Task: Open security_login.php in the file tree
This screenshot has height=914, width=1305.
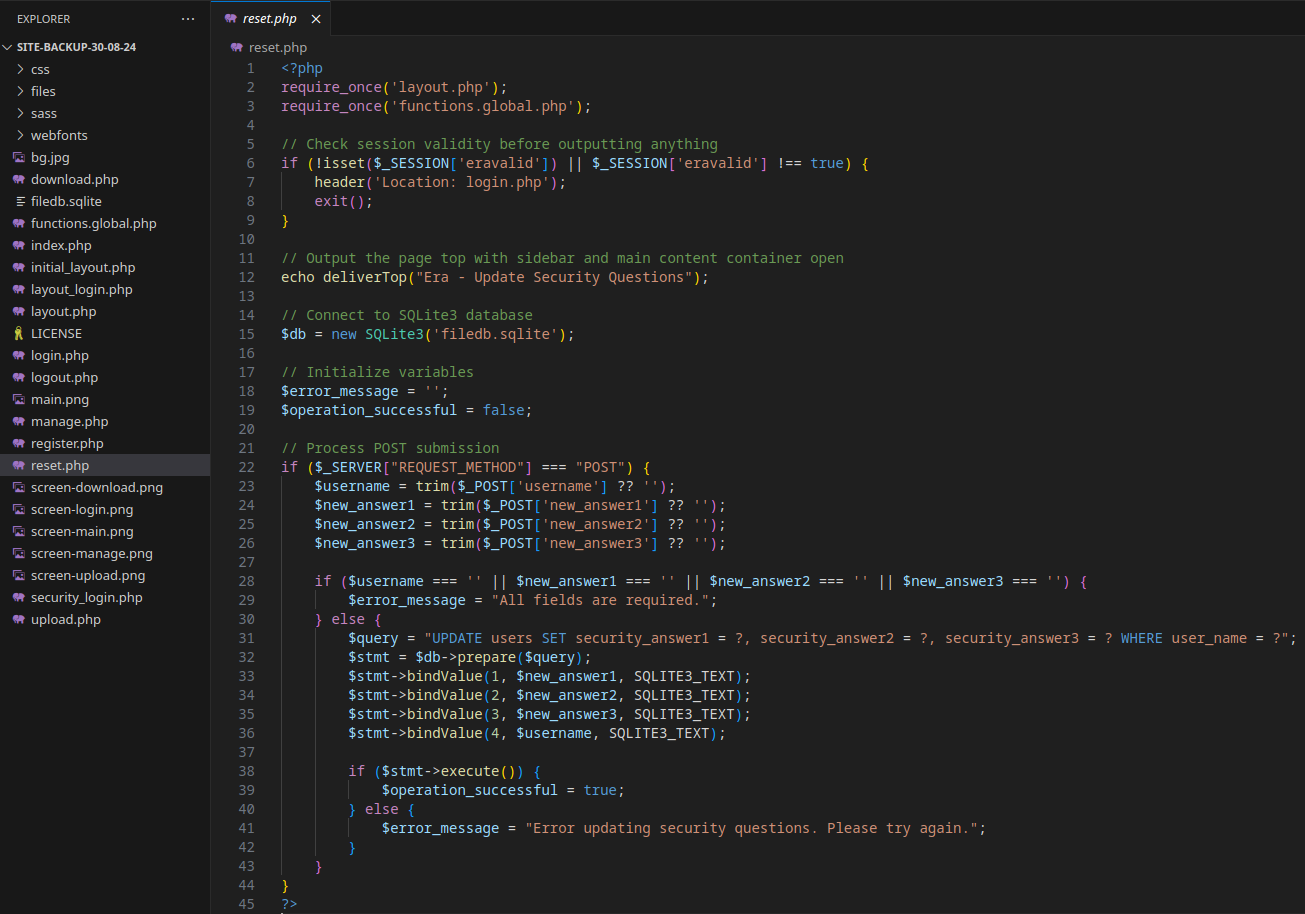Action: tap(86, 598)
